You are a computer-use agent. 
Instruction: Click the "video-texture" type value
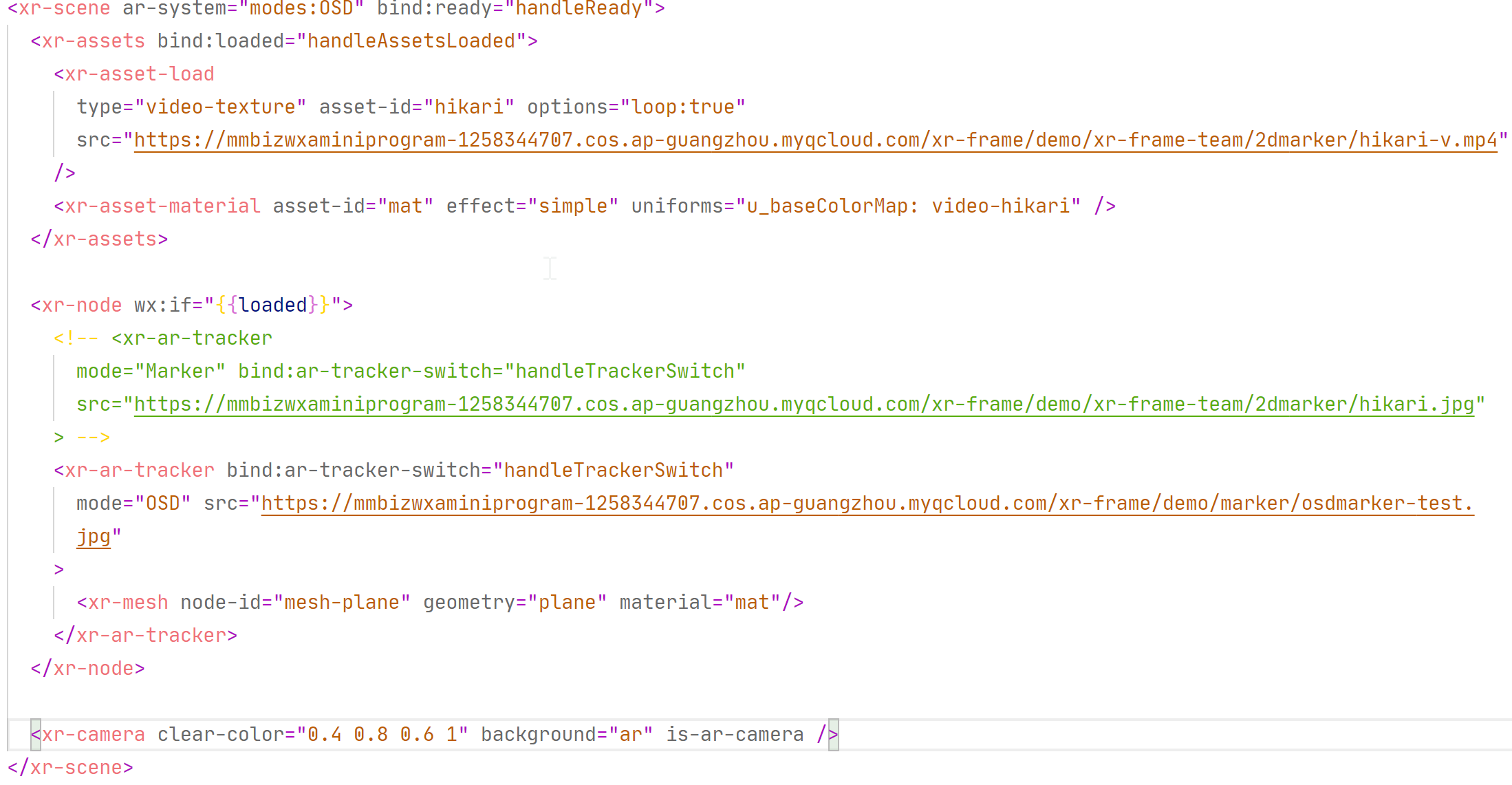(x=220, y=107)
